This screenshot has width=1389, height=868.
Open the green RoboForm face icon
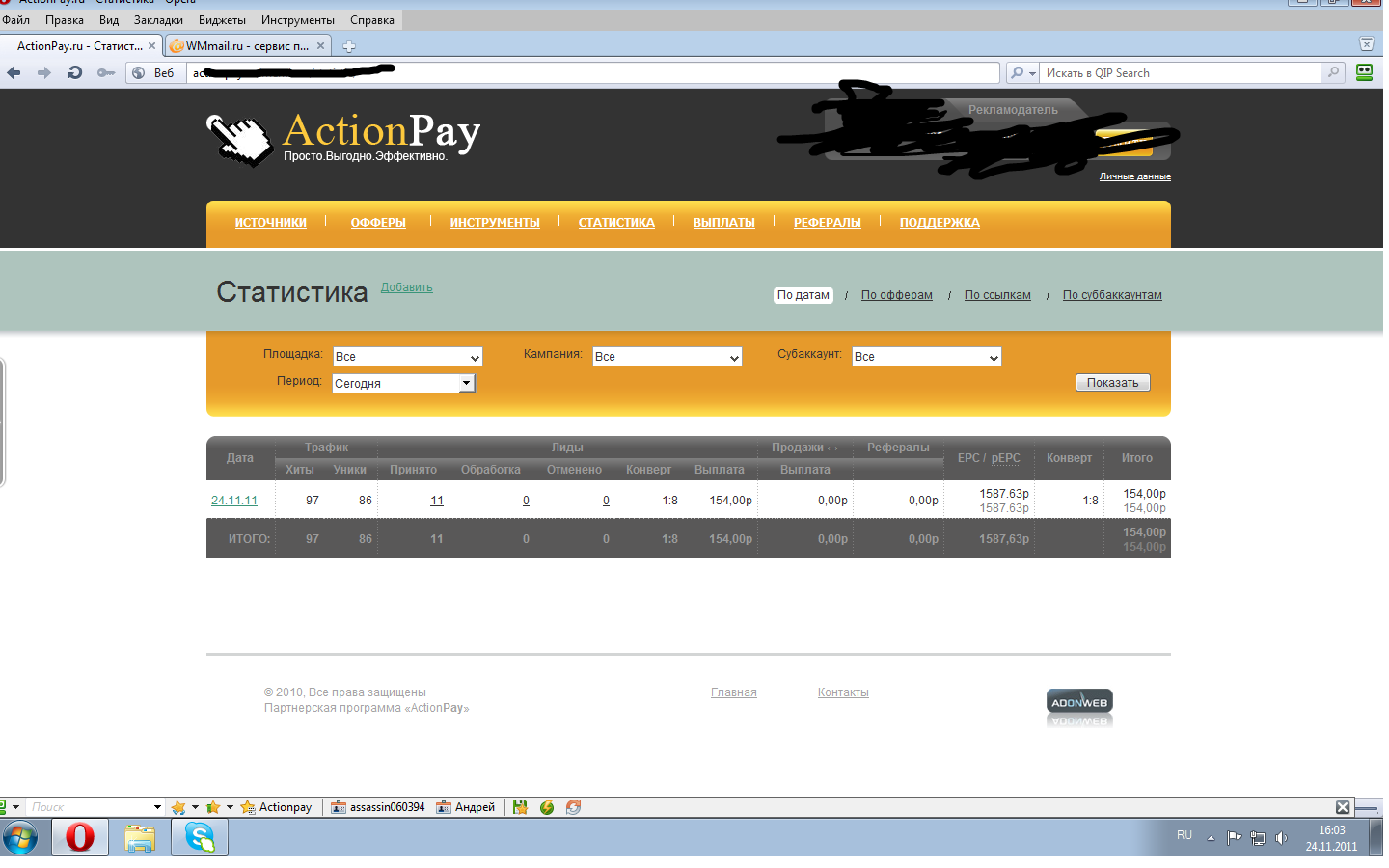coord(1364,71)
